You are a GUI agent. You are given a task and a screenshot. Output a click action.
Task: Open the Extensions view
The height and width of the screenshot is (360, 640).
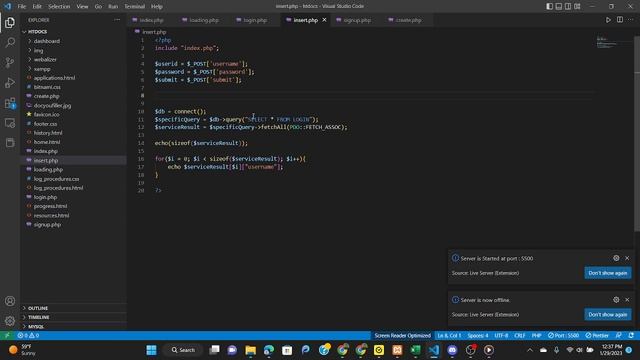10,103
